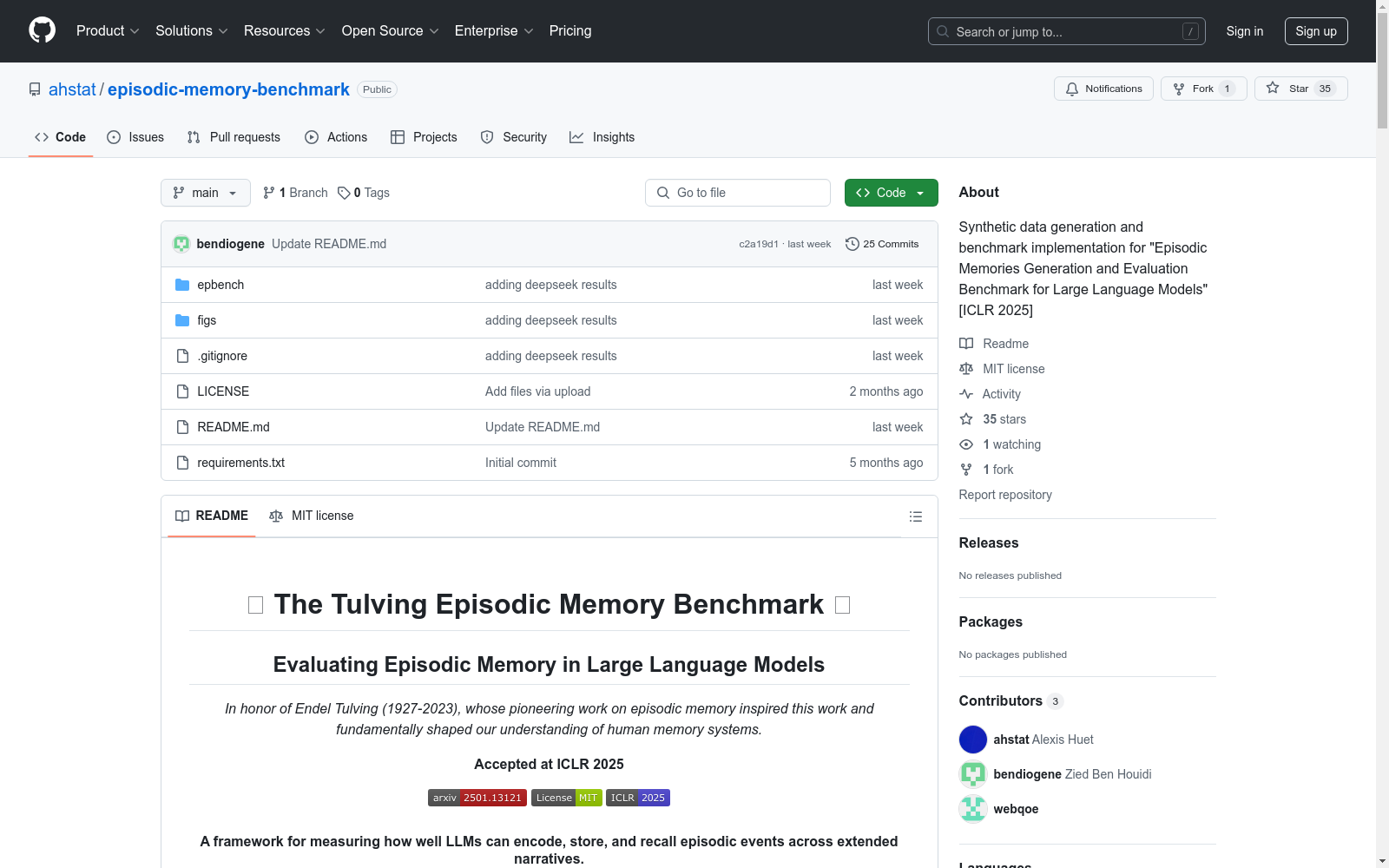1389x868 pixels.
Task: Expand the Open Source menu
Action: click(391, 31)
